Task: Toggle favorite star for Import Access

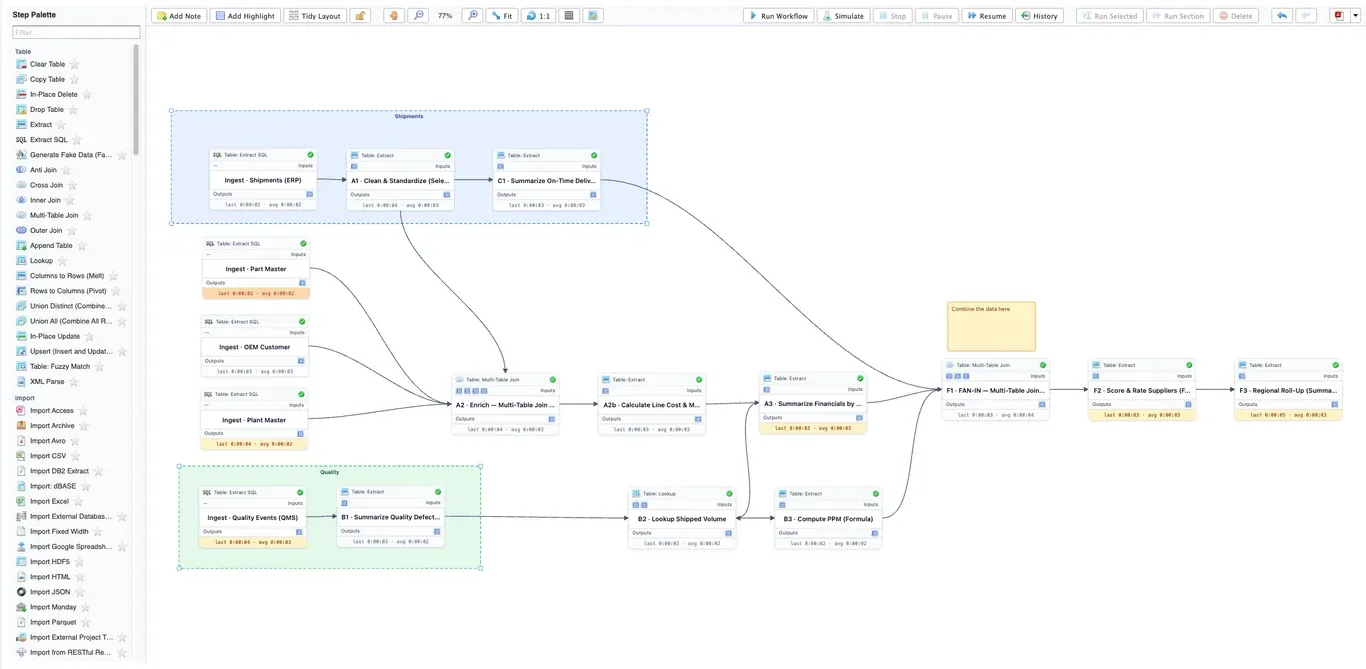Action: (83, 411)
